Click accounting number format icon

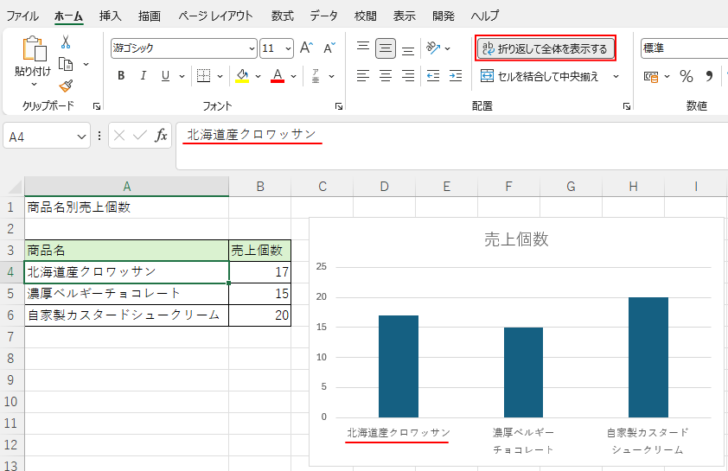point(651,76)
